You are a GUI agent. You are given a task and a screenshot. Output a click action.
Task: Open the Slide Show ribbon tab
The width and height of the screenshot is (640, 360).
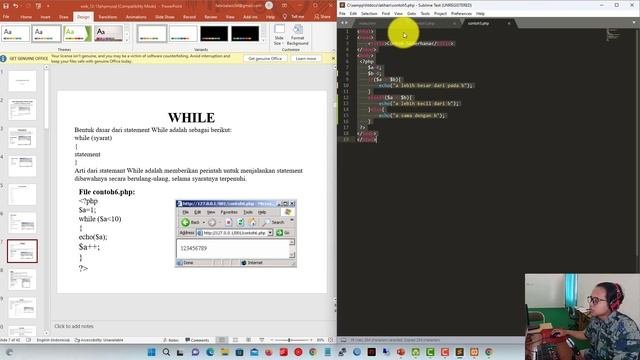[165, 17]
